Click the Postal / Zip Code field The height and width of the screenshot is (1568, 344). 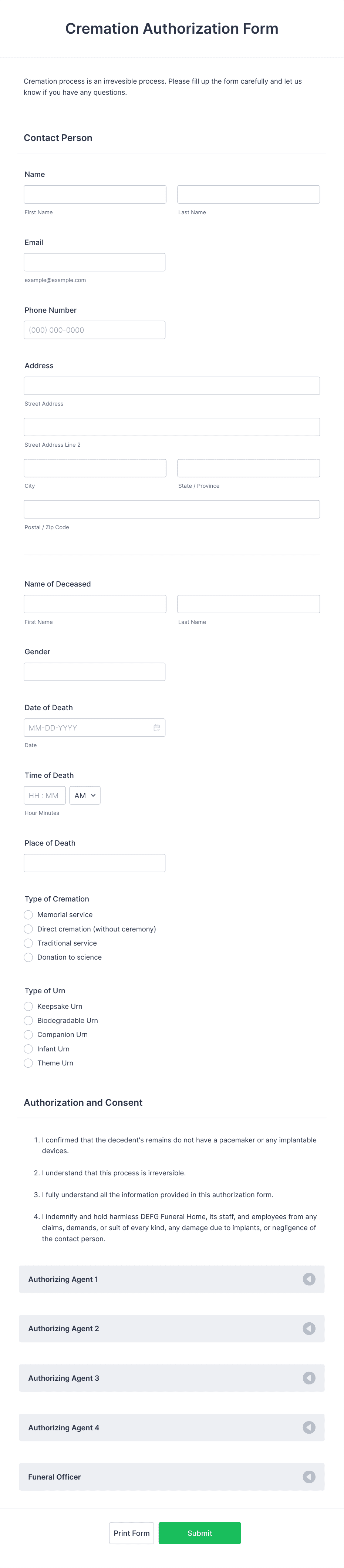pyautogui.click(x=171, y=509)
